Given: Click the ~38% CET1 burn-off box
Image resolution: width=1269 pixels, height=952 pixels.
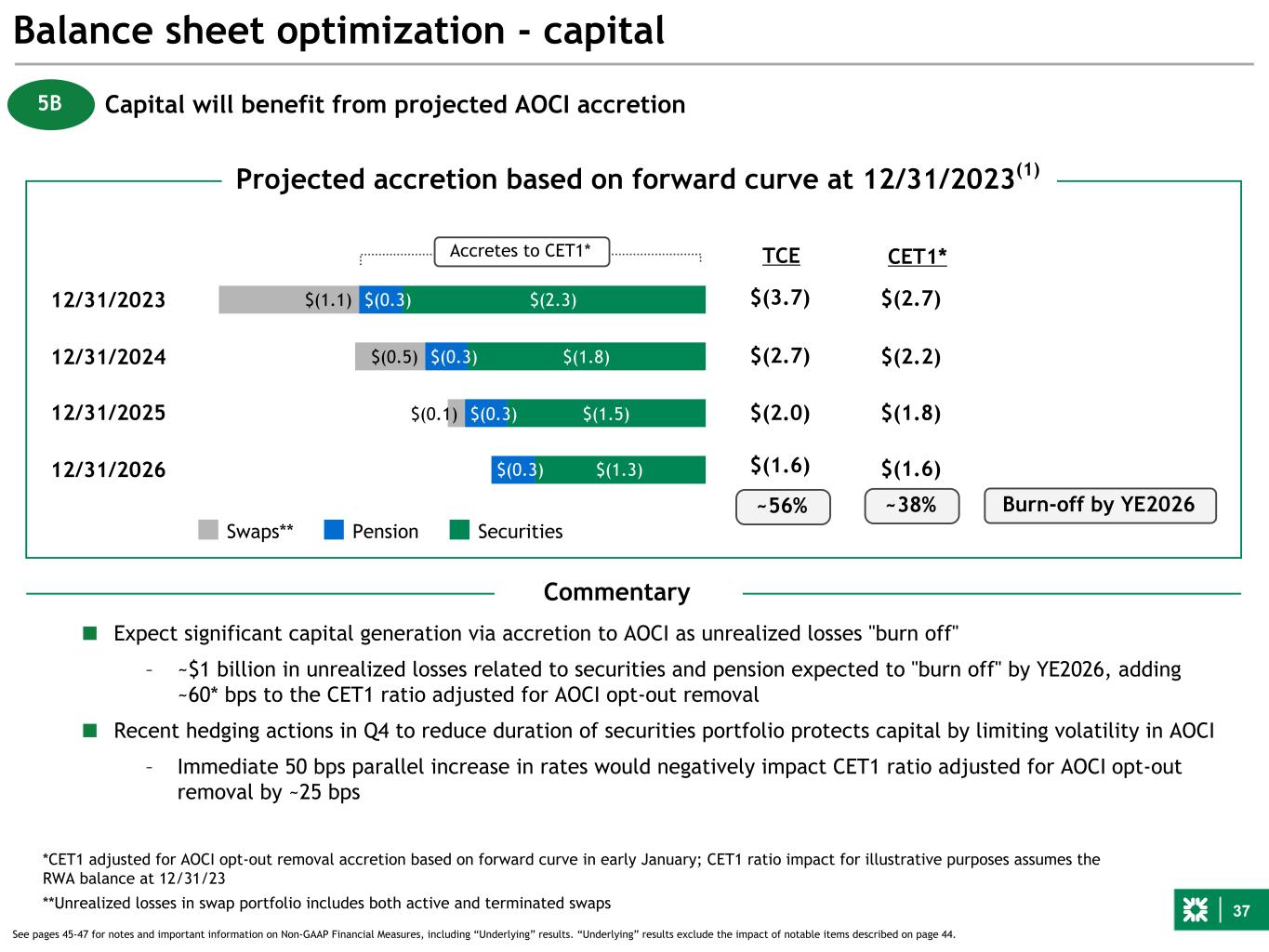Looking at the screenshot, I should (x=911, y=506).
